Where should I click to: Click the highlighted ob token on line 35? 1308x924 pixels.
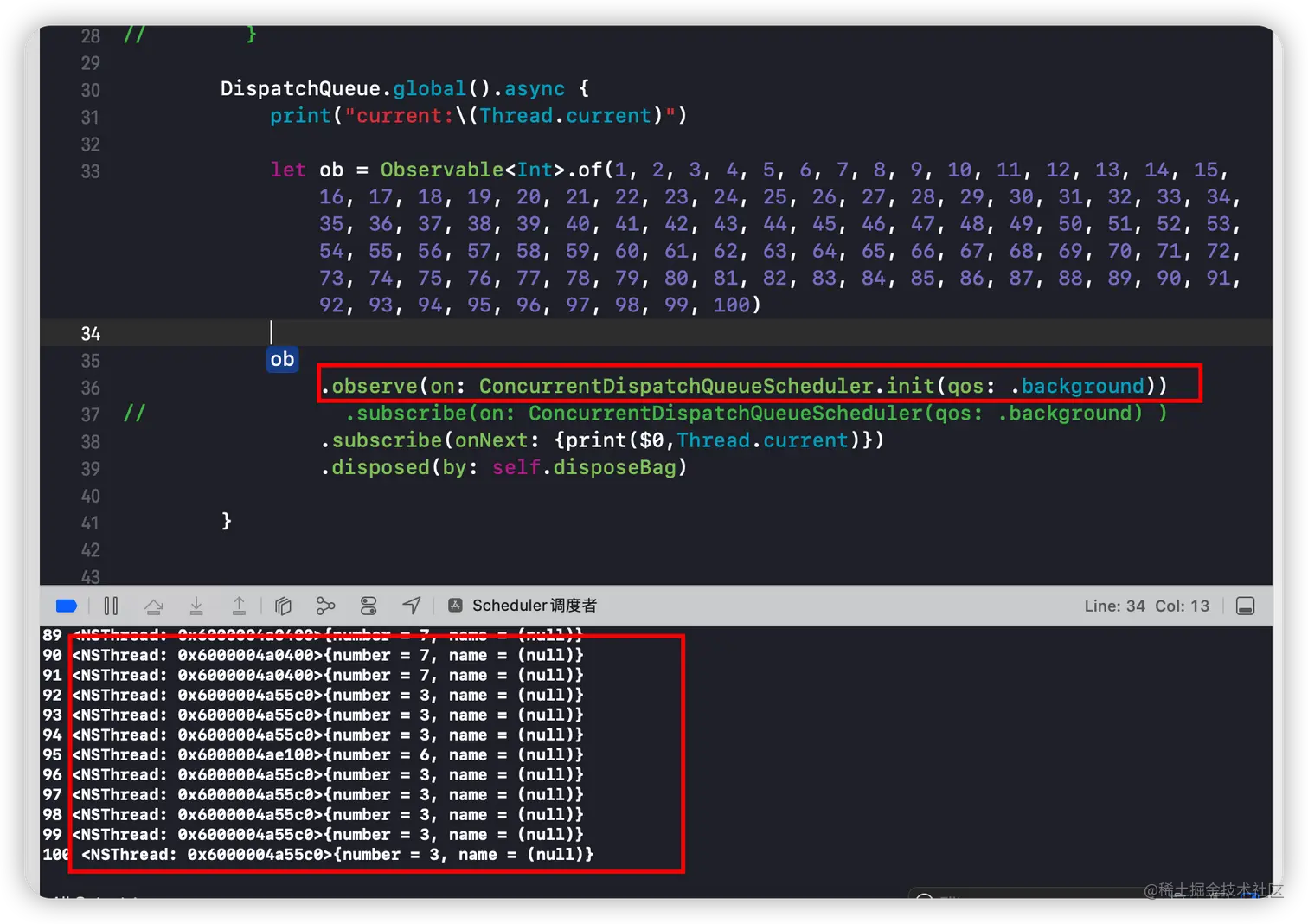click(282, 359)
